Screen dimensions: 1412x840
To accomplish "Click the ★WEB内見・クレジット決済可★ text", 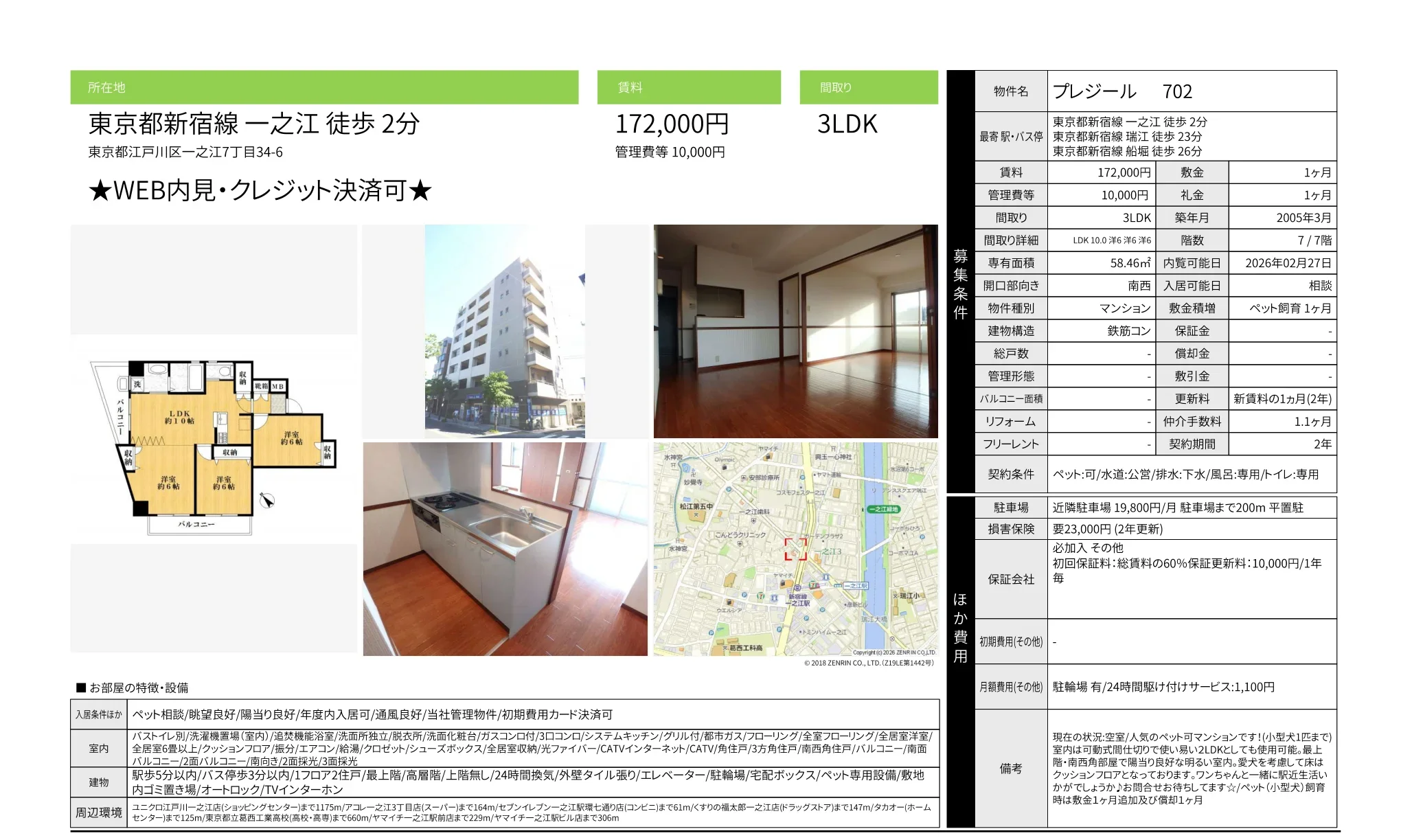I will coord(260,190).
